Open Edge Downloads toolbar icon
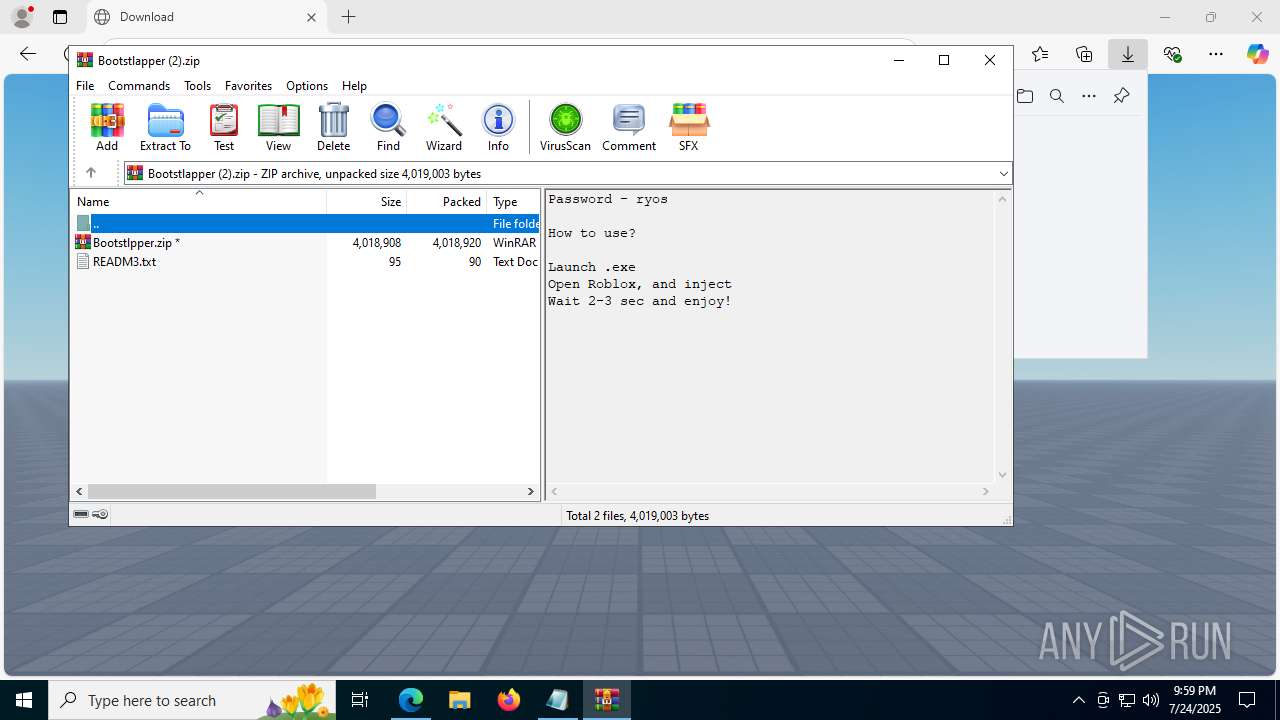 [x=1128, y=54]
